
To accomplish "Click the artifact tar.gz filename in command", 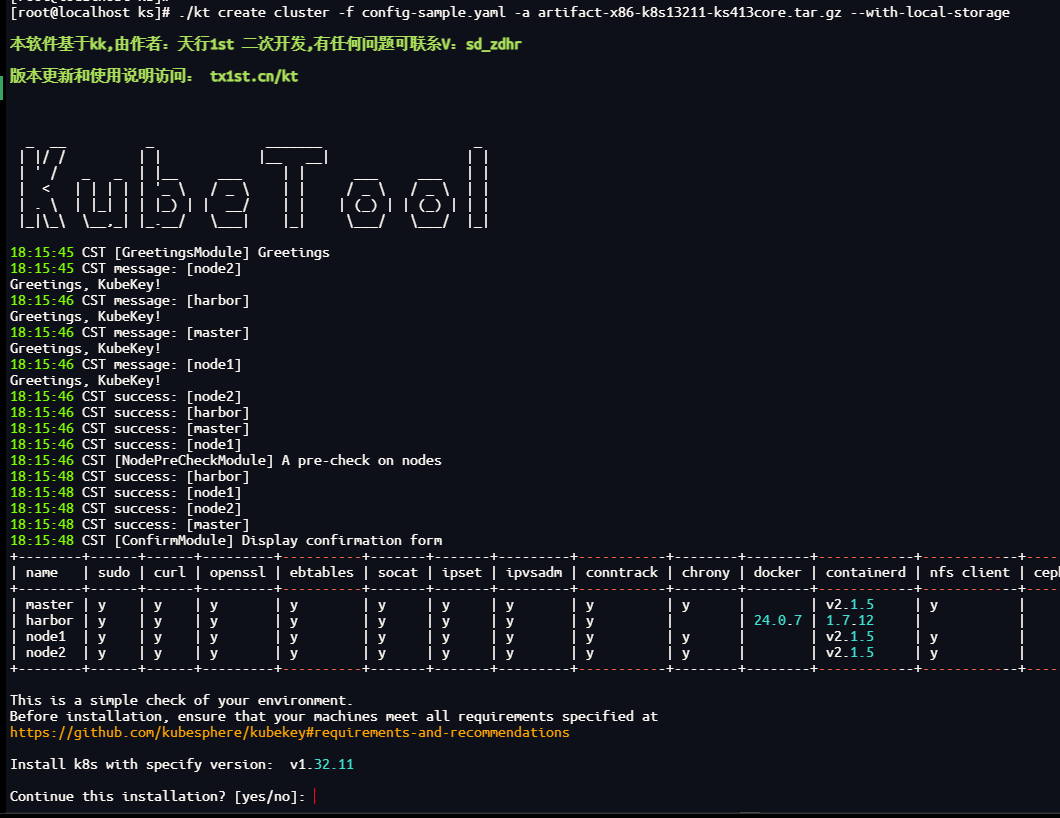I will (690, 13).
